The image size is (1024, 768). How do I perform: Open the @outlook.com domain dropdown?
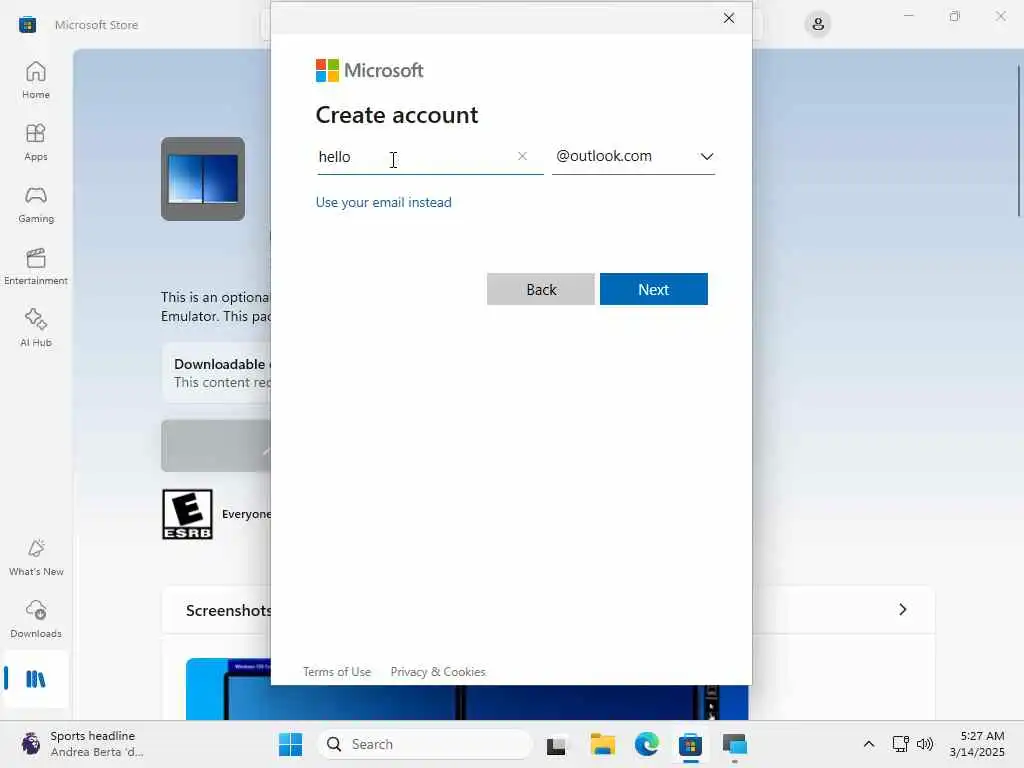[x=633, y=157]
